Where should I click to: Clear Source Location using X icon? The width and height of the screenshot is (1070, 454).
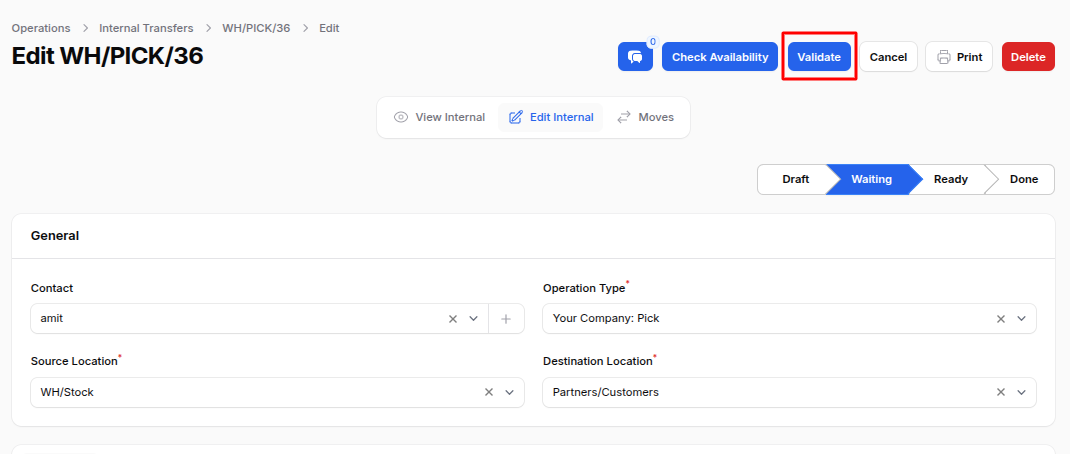pyautogui.click(x=489, y=393)
